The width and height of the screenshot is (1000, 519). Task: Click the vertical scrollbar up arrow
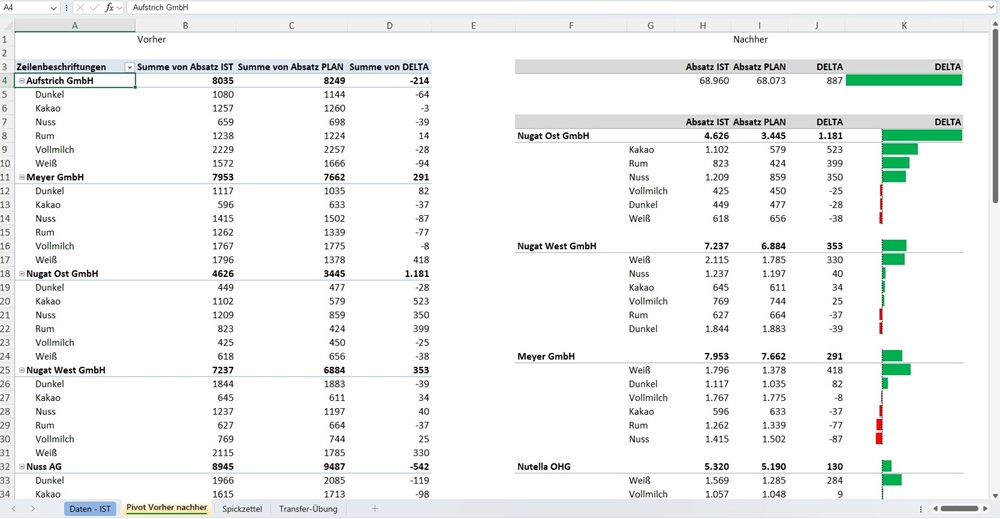pyautogui.click(x=995, y=25)
